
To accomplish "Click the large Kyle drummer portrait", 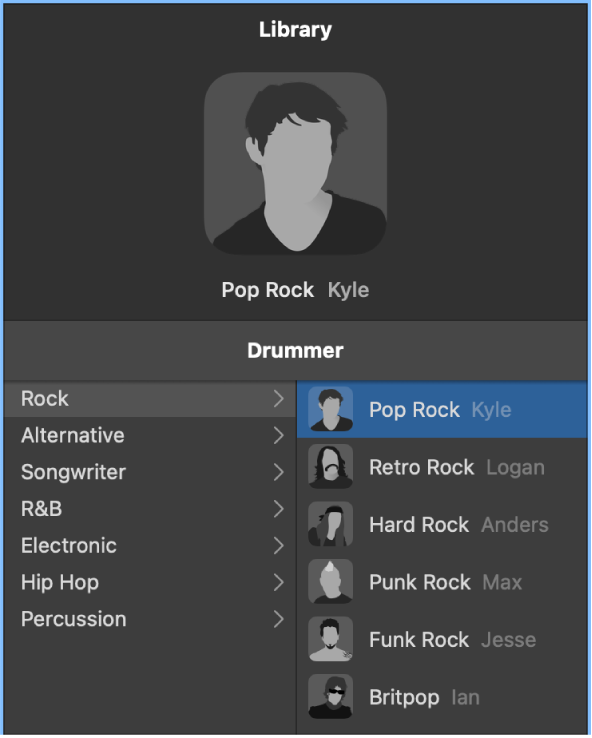I will coord(296,163).
